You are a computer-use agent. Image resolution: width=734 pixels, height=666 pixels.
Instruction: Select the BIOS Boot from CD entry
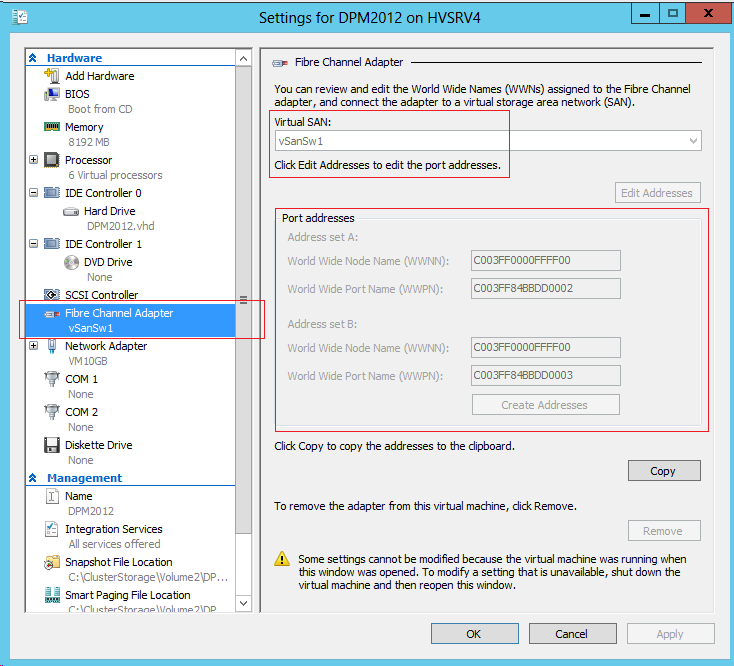[x=100, y=109]
